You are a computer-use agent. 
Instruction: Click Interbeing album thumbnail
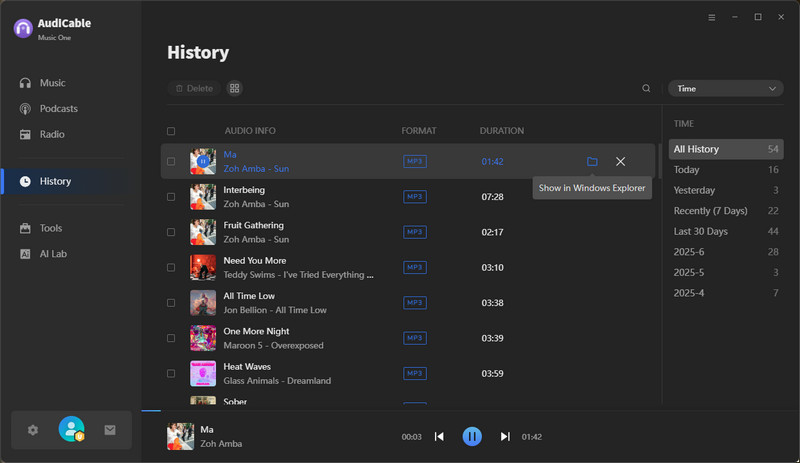point(203,197)
